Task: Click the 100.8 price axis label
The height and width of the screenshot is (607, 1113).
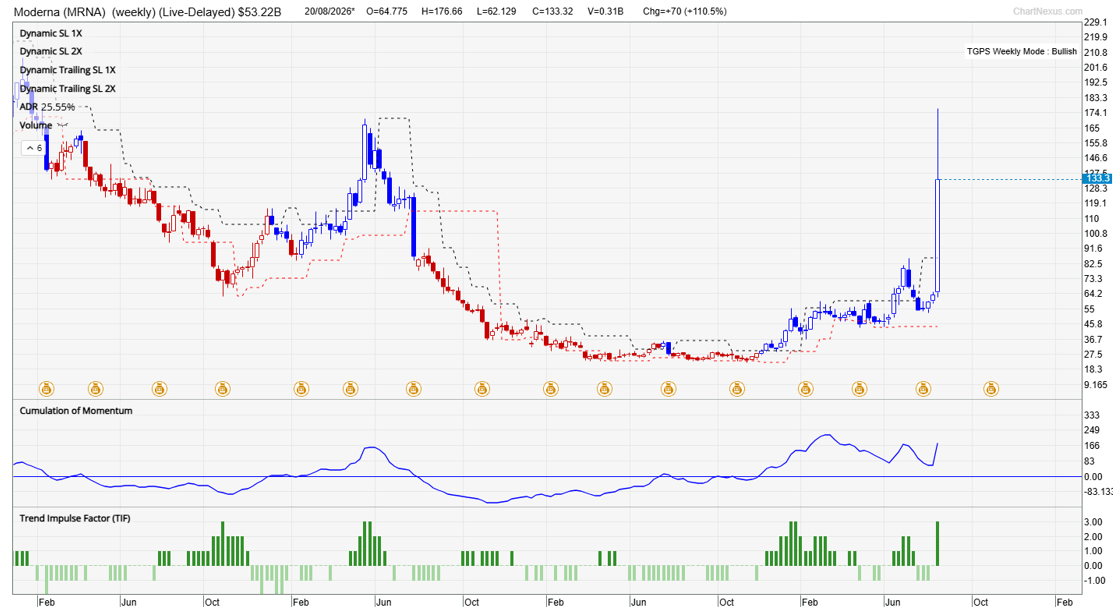Action: (x=1095, y=234)
